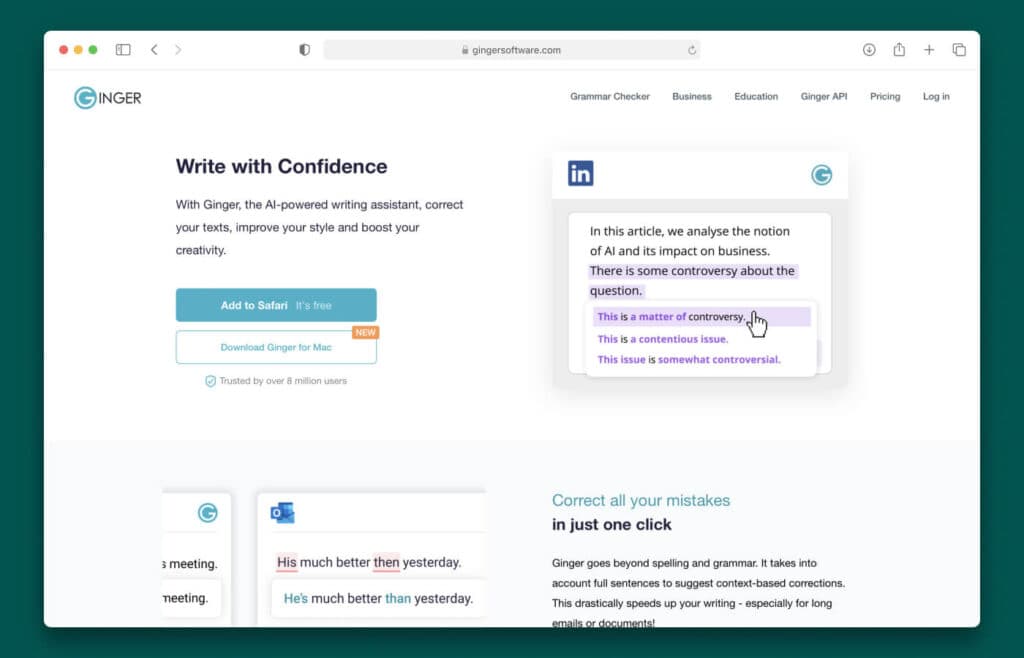Image resolution: width=1024 pixels, height=658 pixels.
Task: Toggle the Safari sidebar icon
Action: click(123, 50)
